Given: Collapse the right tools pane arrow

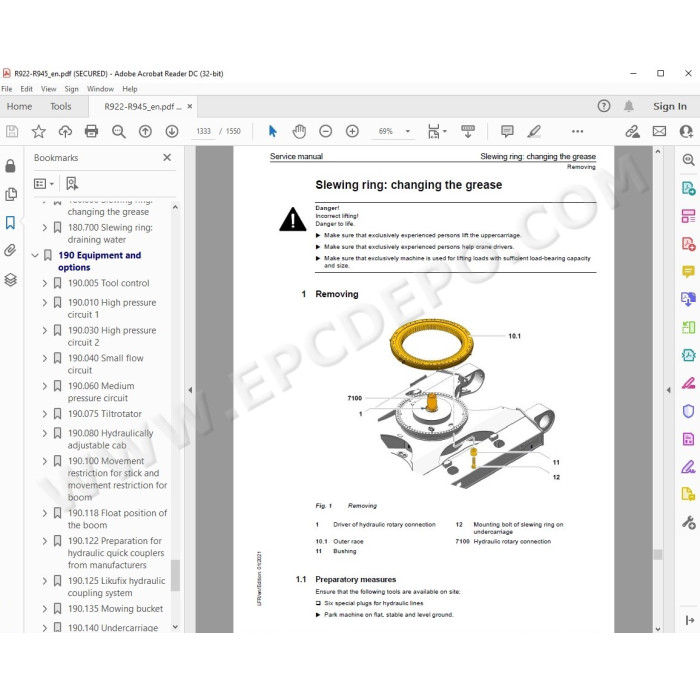Looking at the screenshot, I should click(x=668, y=390).
